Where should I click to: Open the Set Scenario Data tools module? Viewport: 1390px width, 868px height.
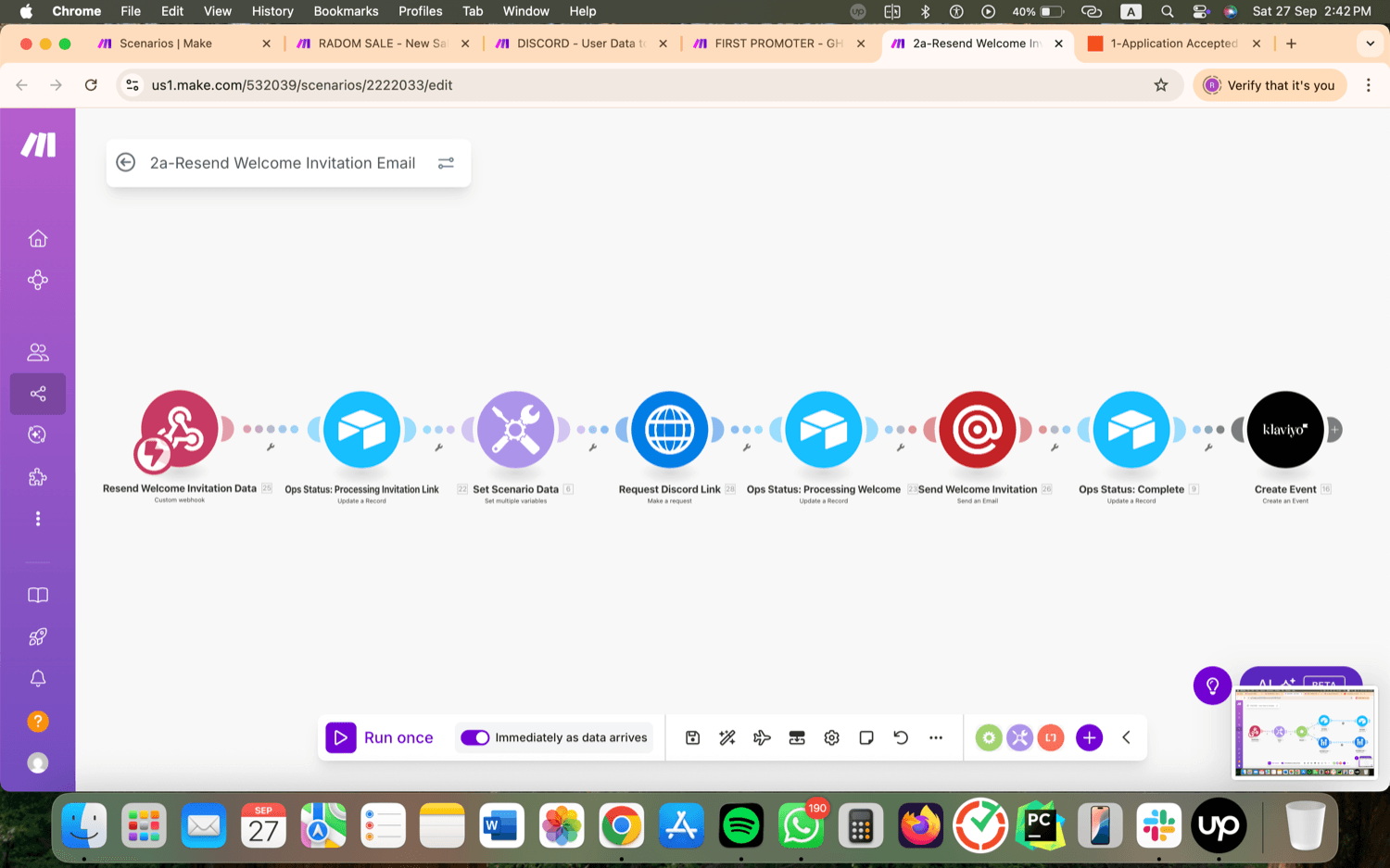515,430
